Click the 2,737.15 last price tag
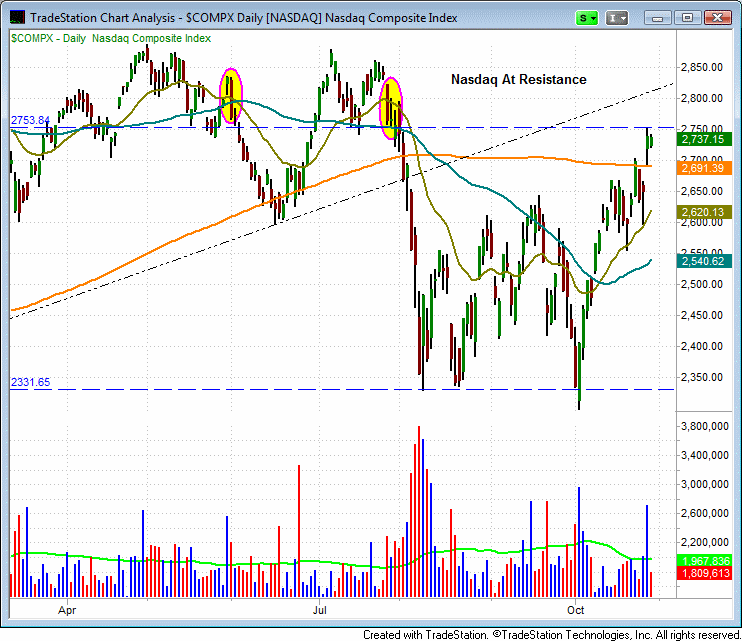742x641 pixels. 704,139
